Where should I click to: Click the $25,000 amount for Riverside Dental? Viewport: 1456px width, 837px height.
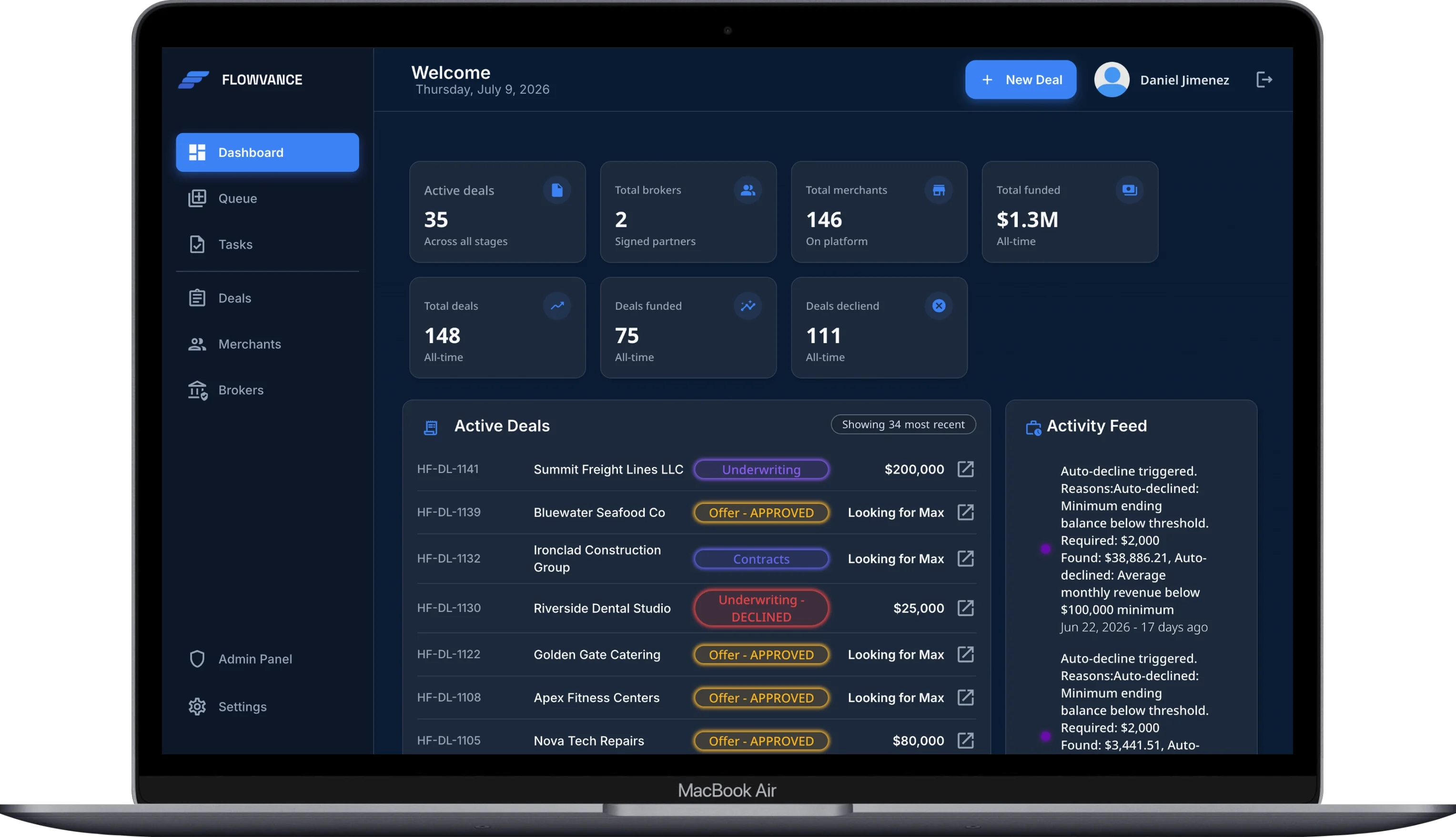click(919, 608)
